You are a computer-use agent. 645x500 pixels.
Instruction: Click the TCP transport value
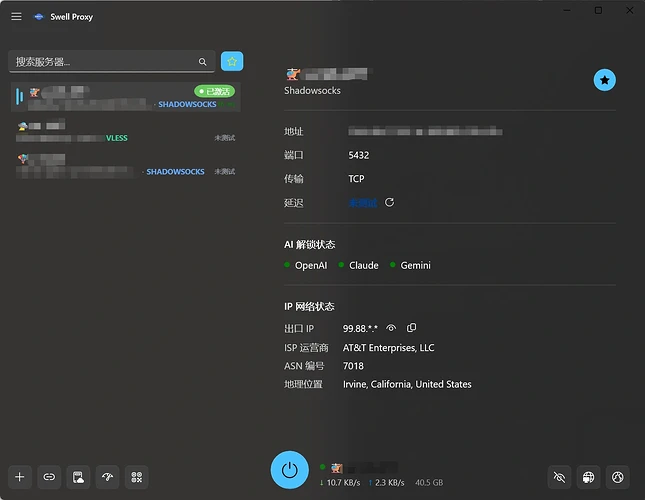point(356,178)
